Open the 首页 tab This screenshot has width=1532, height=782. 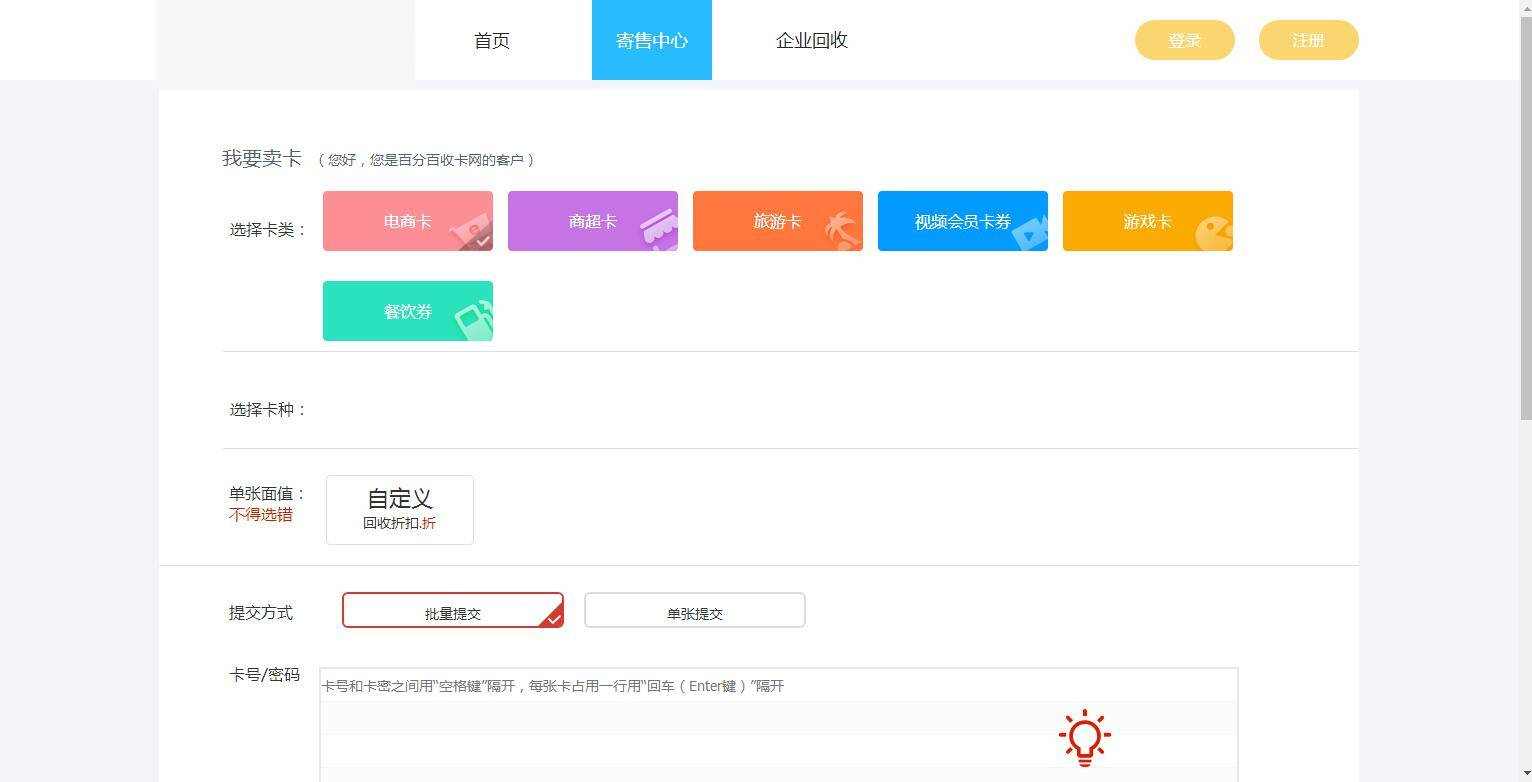point(491,40)
